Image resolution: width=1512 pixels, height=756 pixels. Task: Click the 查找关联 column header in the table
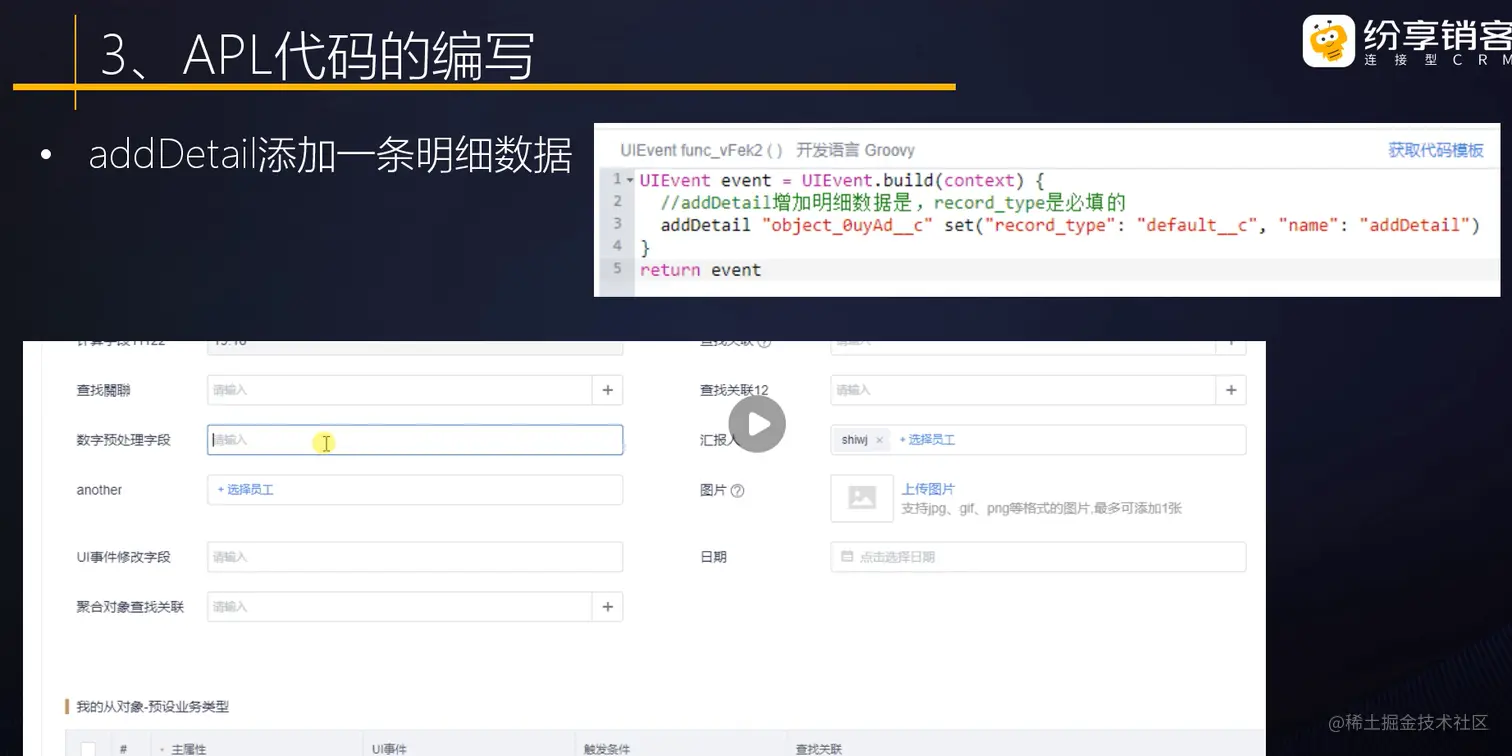(x=819, y=749)
